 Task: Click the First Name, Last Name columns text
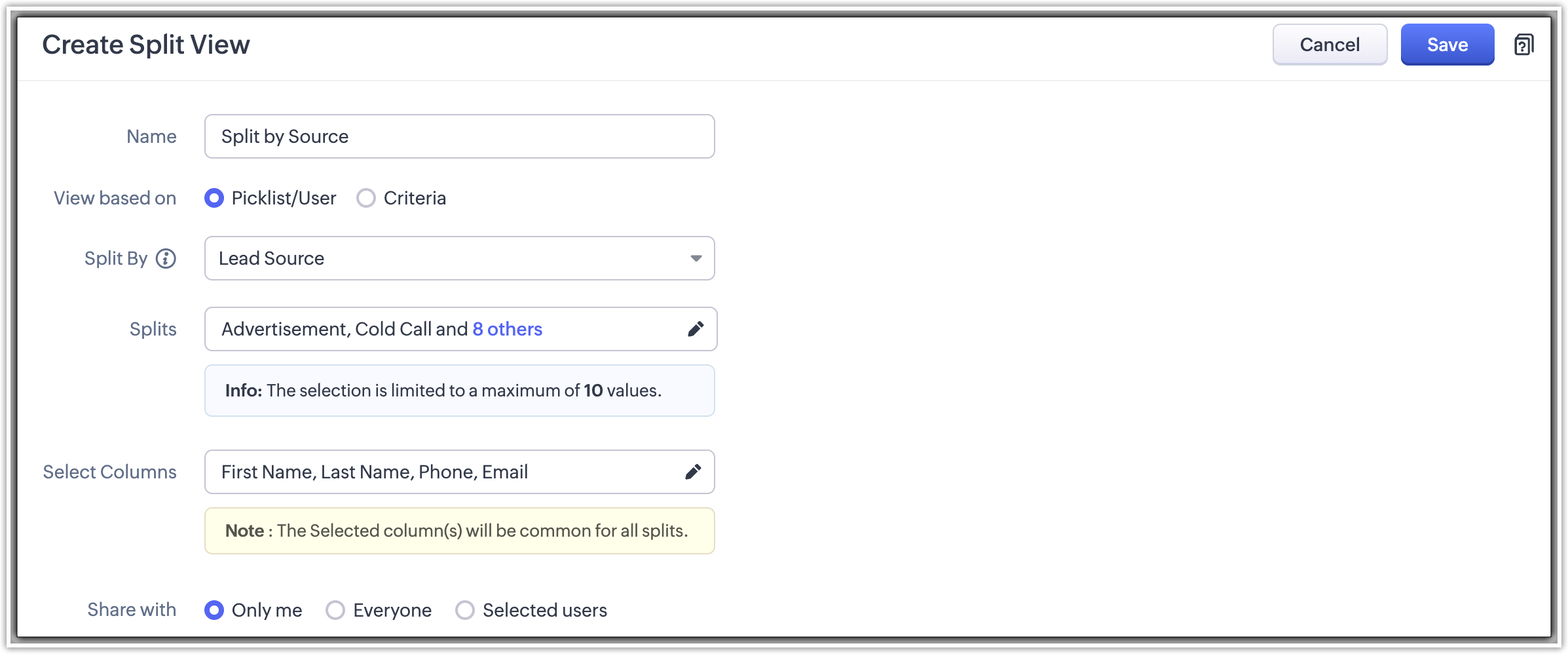click(x=374, y=472)
